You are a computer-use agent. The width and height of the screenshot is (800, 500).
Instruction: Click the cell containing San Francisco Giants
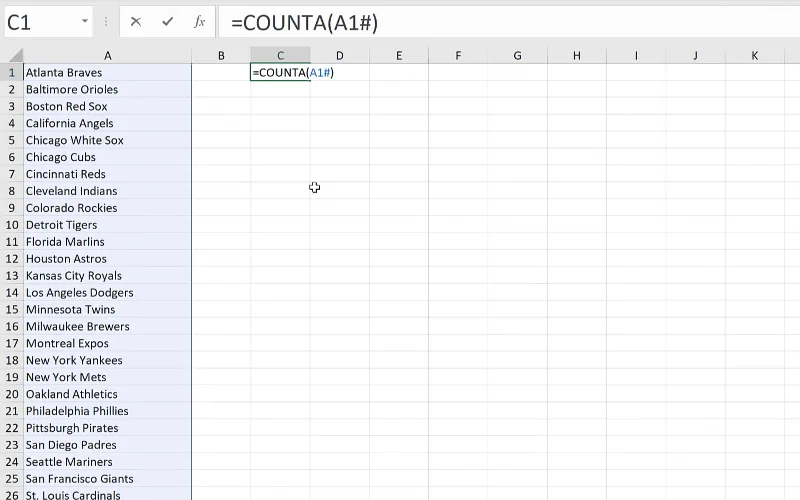pos(108,479)
